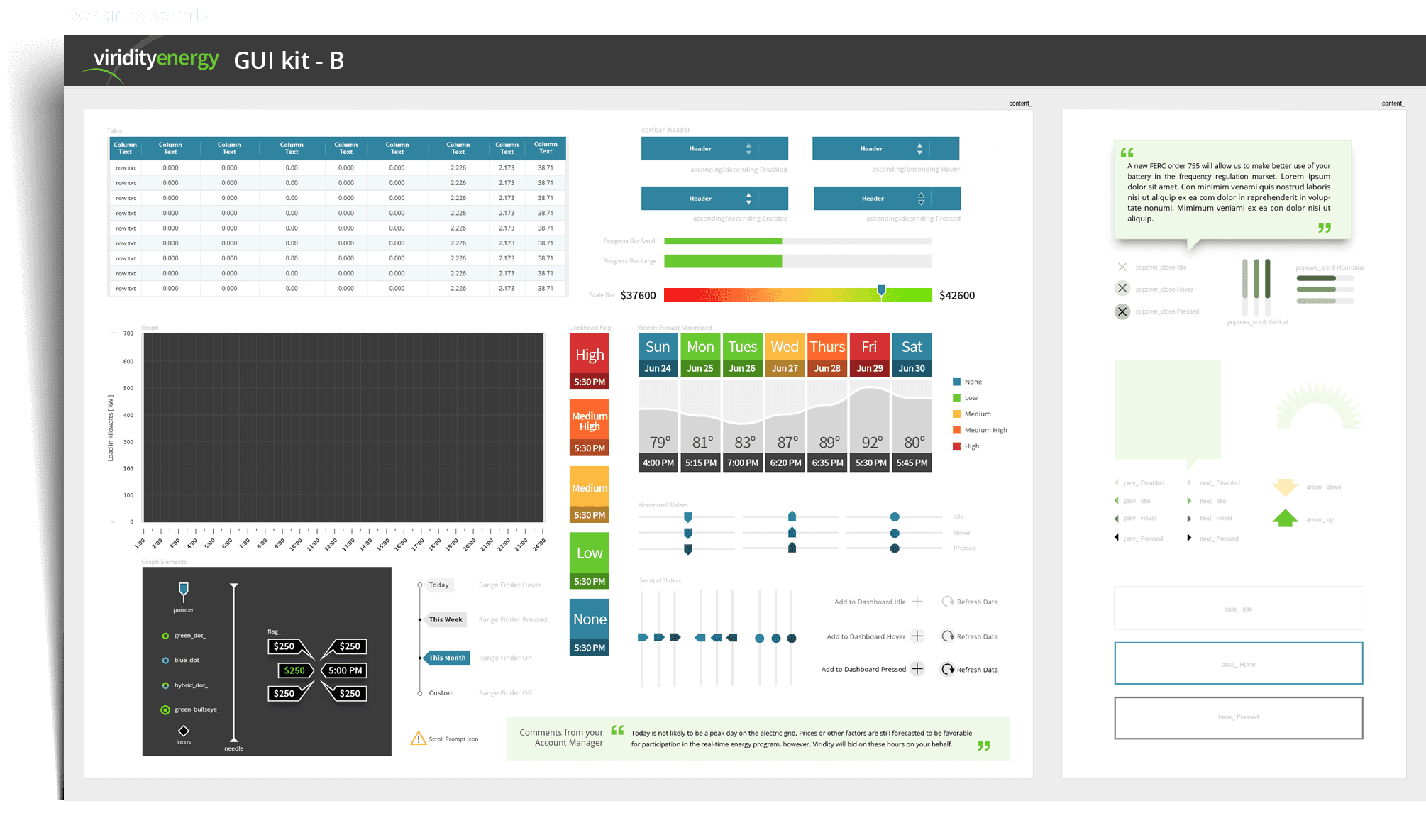Click Add to Dashboard Hover plus icon
The image size is (1426, 840).
click(917, 636)
